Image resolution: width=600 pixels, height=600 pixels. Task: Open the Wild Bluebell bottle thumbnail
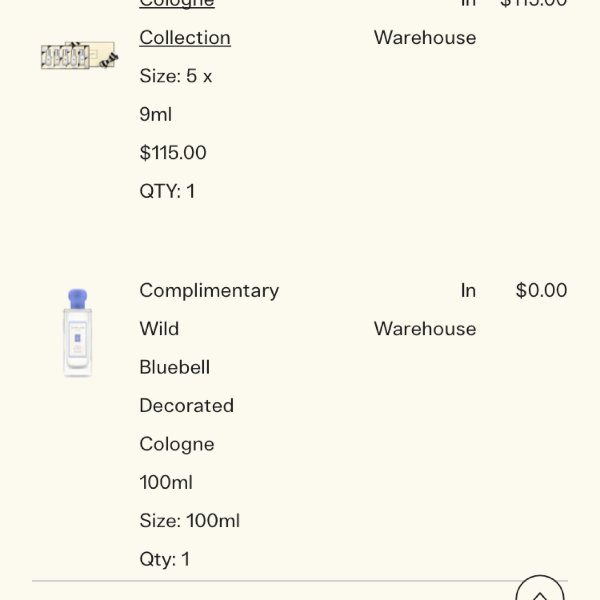tap(78, 333)
